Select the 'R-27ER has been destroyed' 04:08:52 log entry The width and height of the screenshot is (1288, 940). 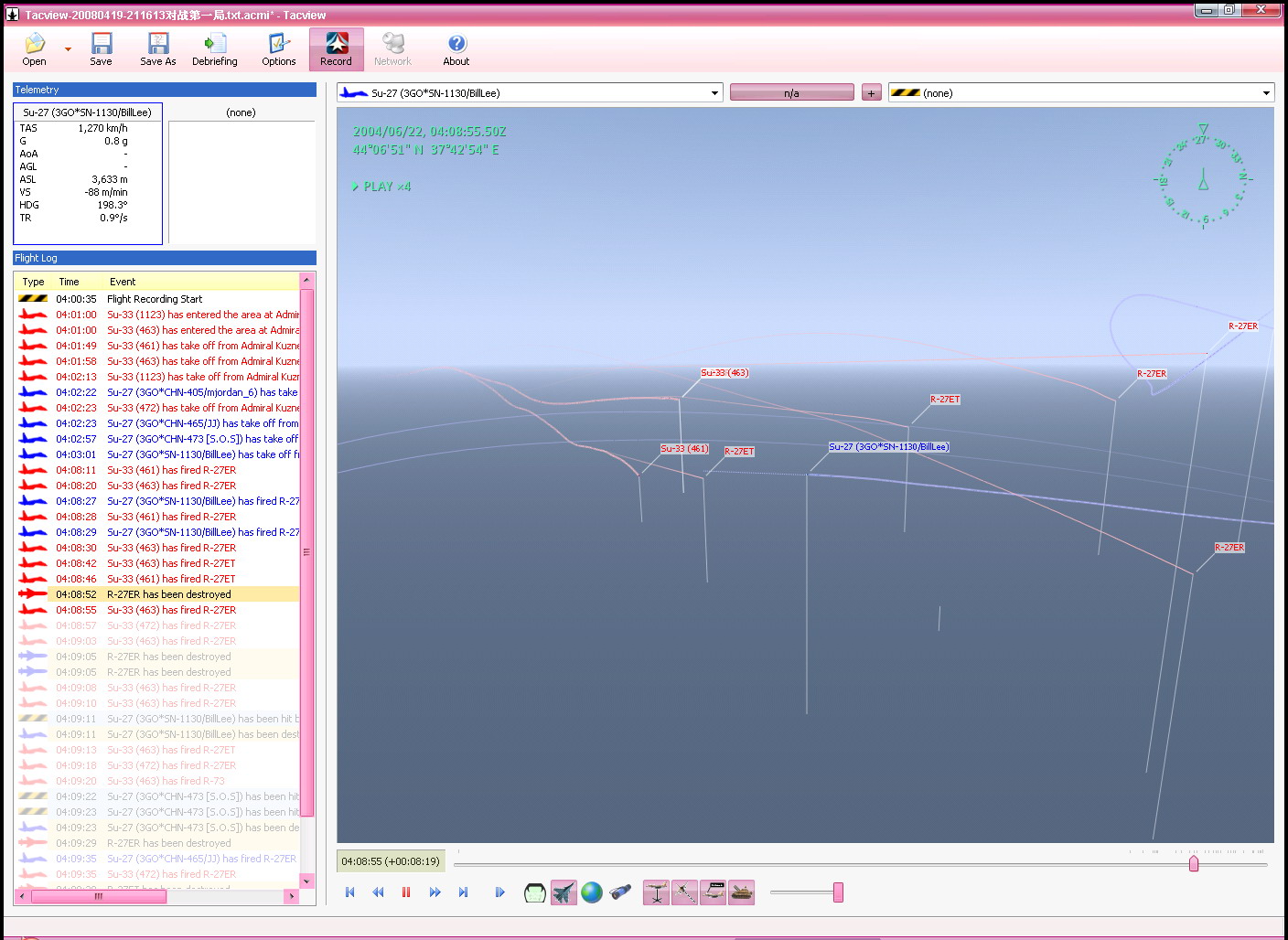169,594
